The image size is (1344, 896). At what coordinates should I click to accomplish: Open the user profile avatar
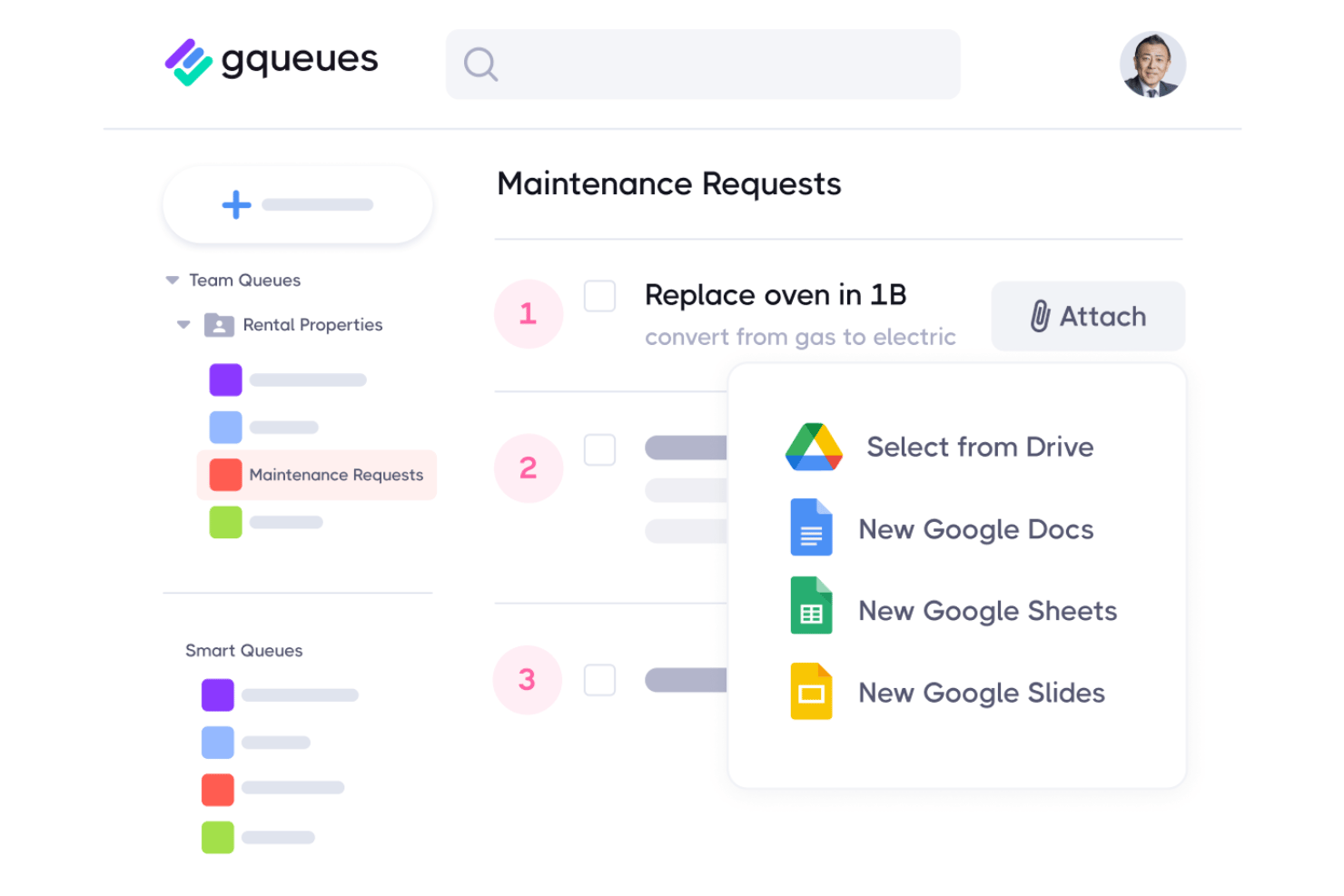tap(1152, 64)
